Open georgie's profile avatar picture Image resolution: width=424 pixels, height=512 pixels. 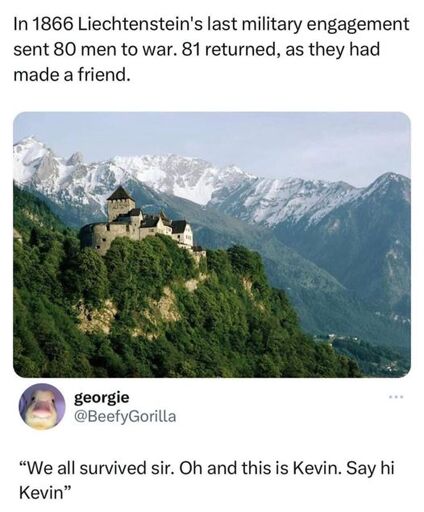(42, 407)
